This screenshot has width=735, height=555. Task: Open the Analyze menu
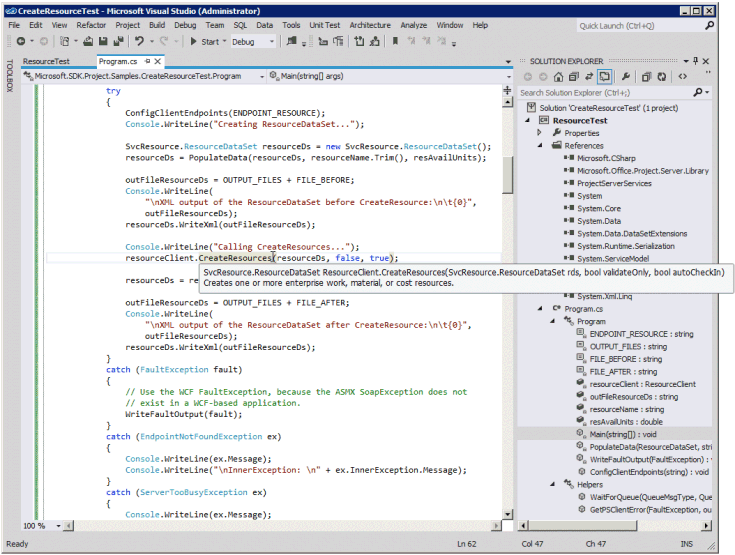tap(413, 25)
